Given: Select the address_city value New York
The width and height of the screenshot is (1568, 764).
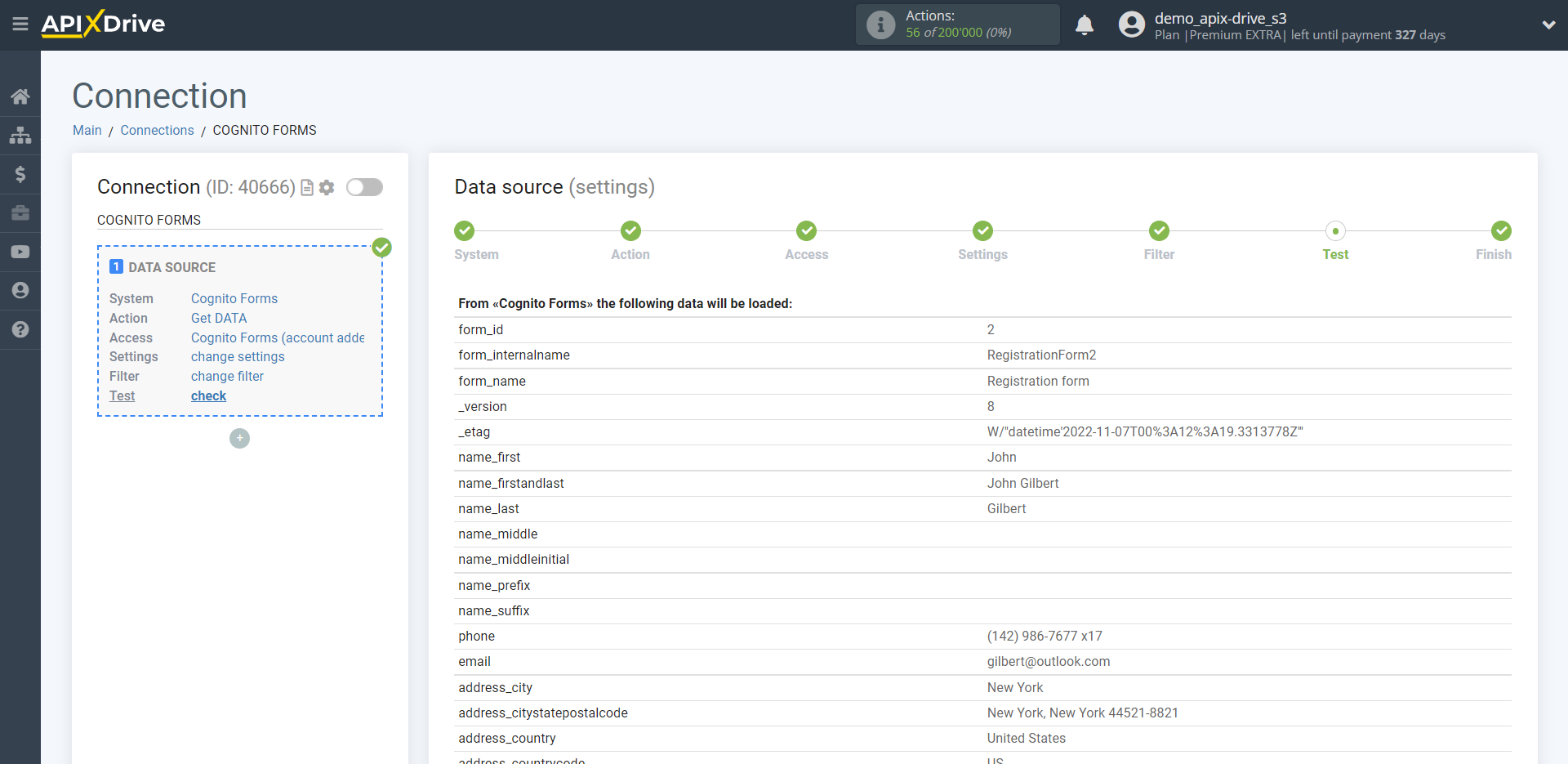Looking at the screenshot, I should click(1015, 688).
